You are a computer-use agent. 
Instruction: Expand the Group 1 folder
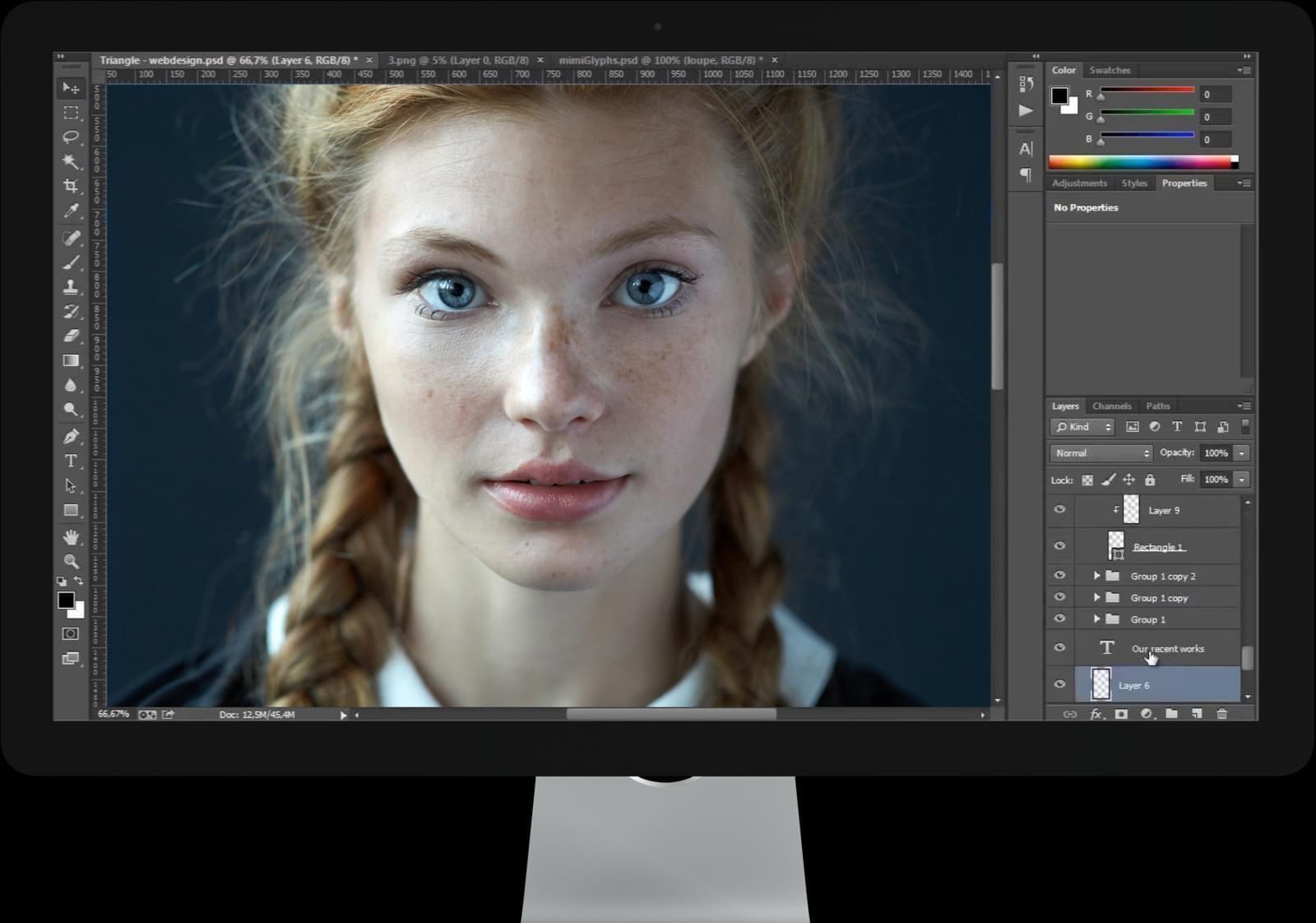point(1096,619)
